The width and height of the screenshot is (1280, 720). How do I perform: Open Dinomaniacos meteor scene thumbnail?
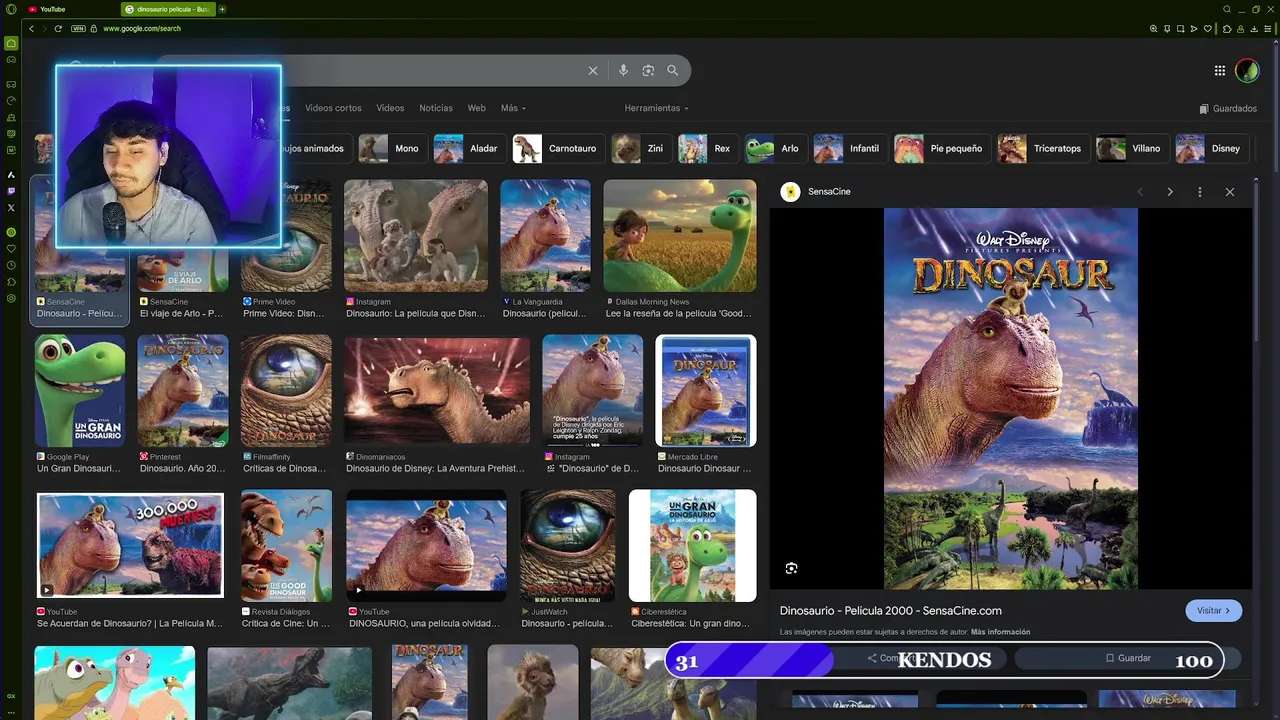437,391
